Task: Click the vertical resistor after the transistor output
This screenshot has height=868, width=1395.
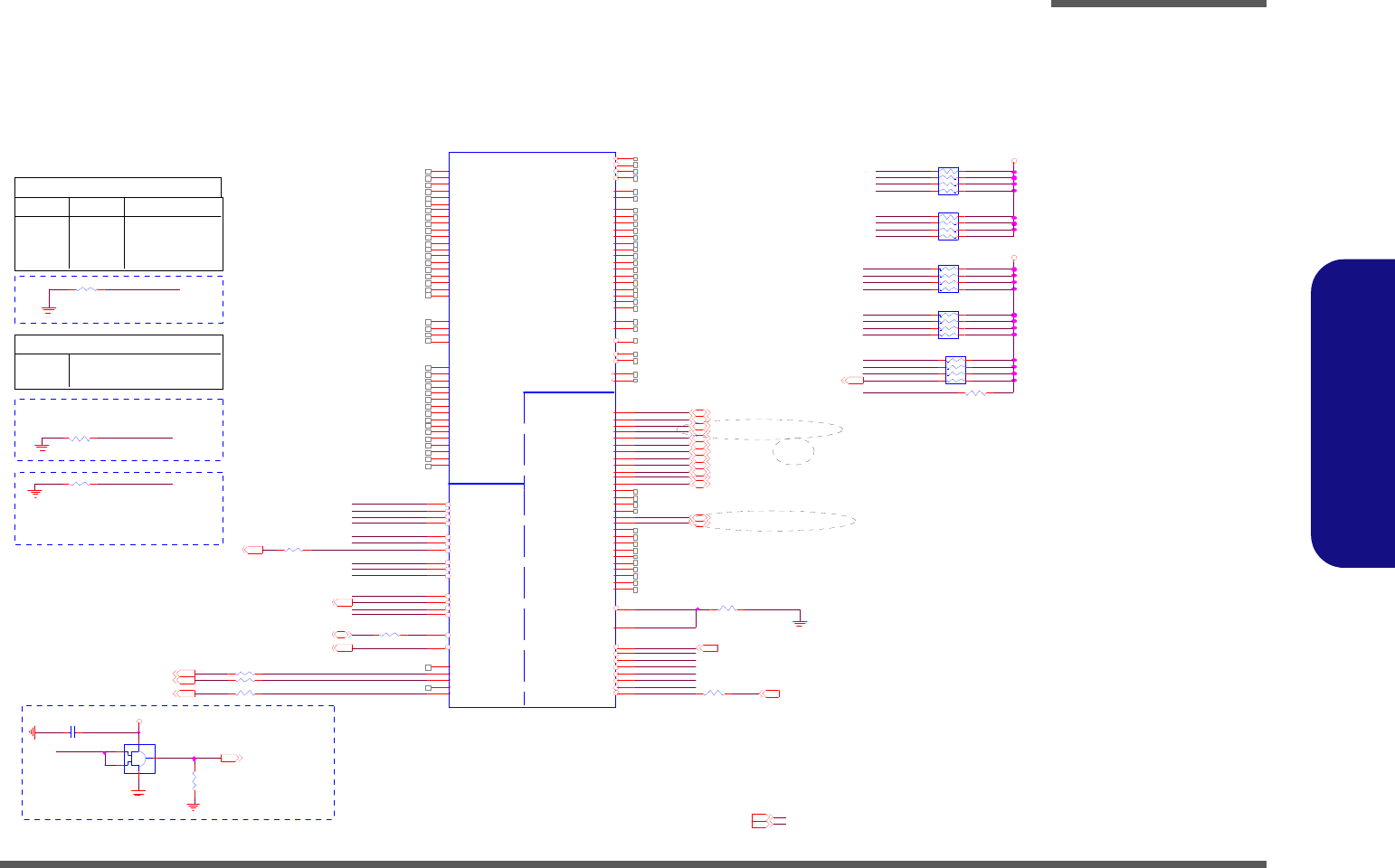Action: coord(195,781)
